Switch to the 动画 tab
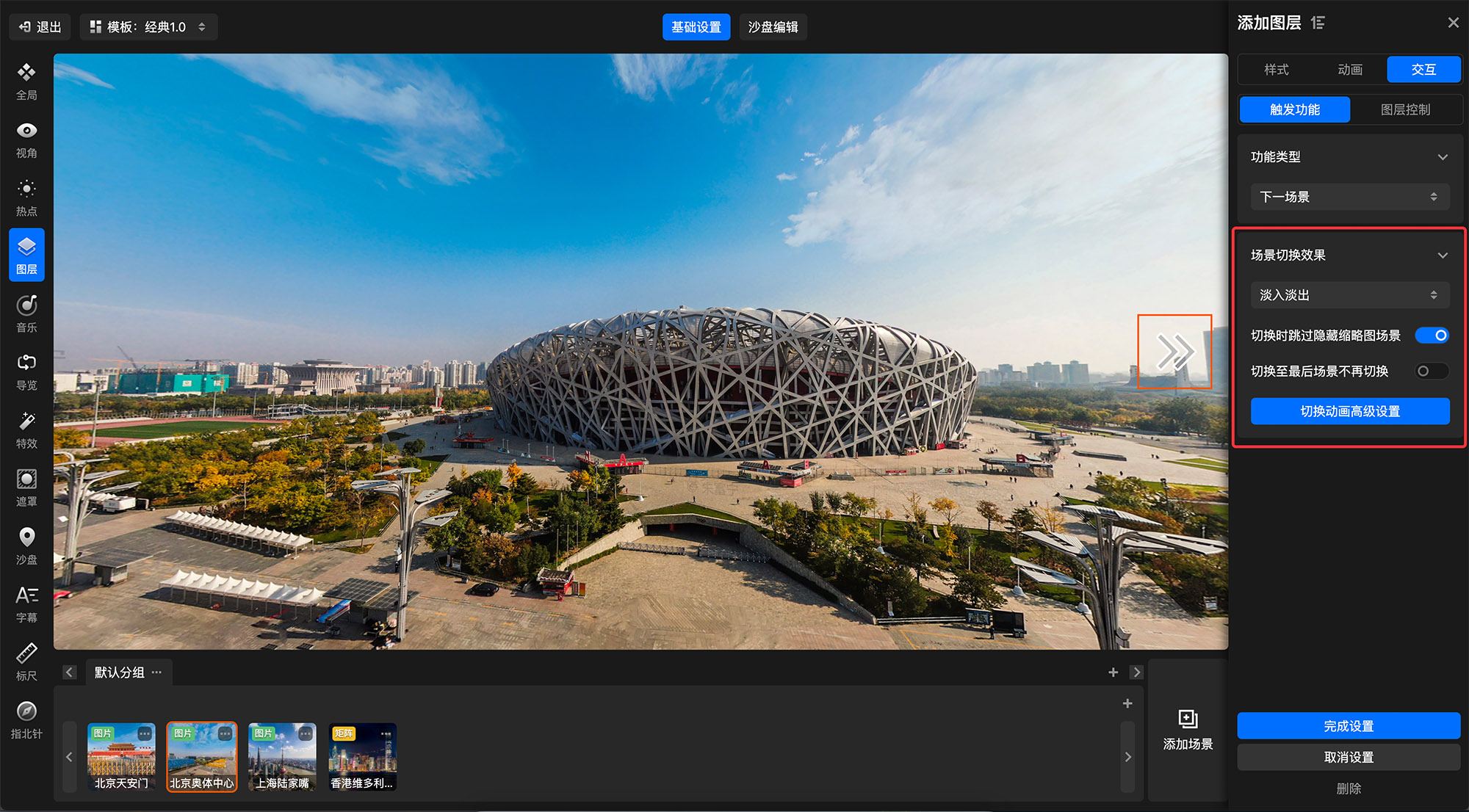This screenshot has width=1469, height=812. 1349,70
